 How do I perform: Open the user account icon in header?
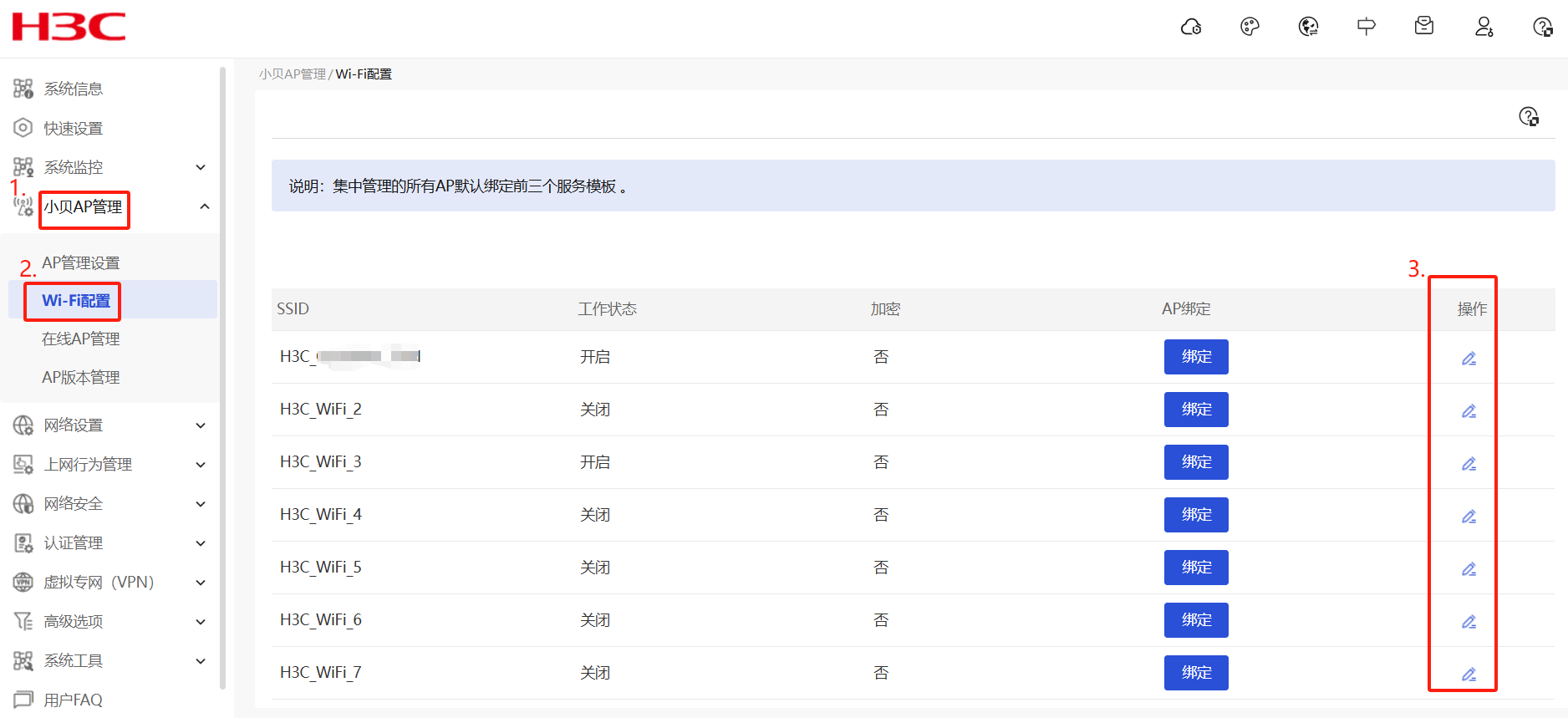point(1484,27)
